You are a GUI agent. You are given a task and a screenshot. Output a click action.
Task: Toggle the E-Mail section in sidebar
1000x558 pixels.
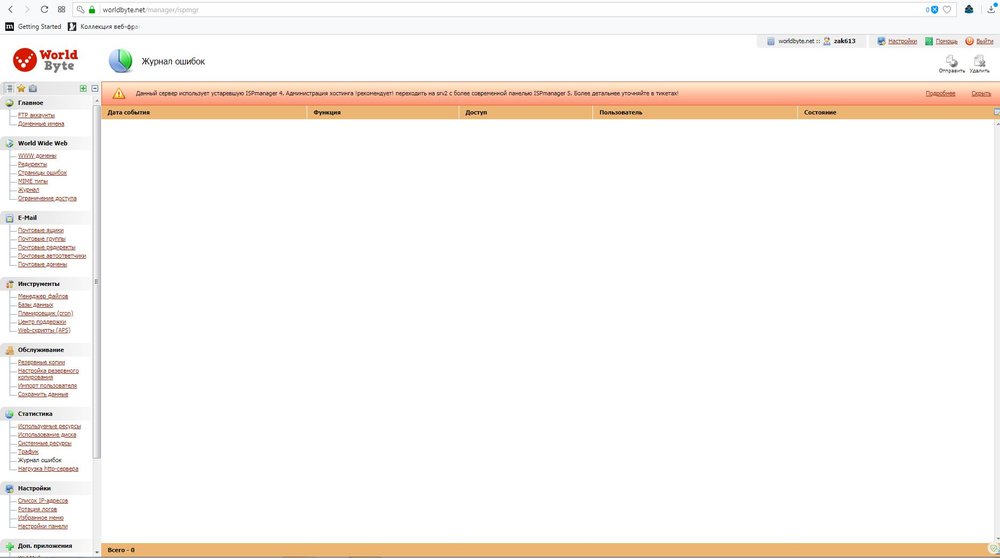pyautogui.click(x=27, y=217)
